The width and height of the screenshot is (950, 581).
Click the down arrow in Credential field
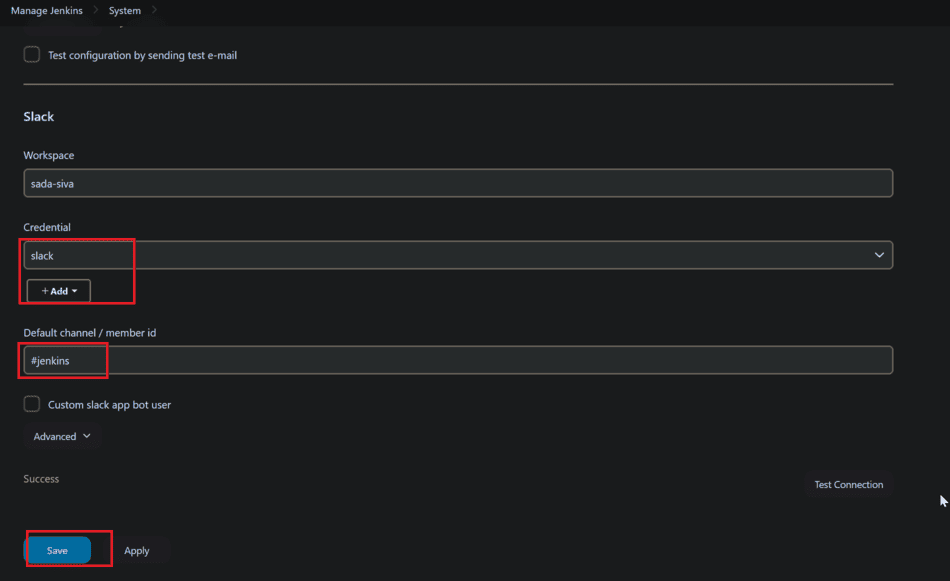[879, 255]
